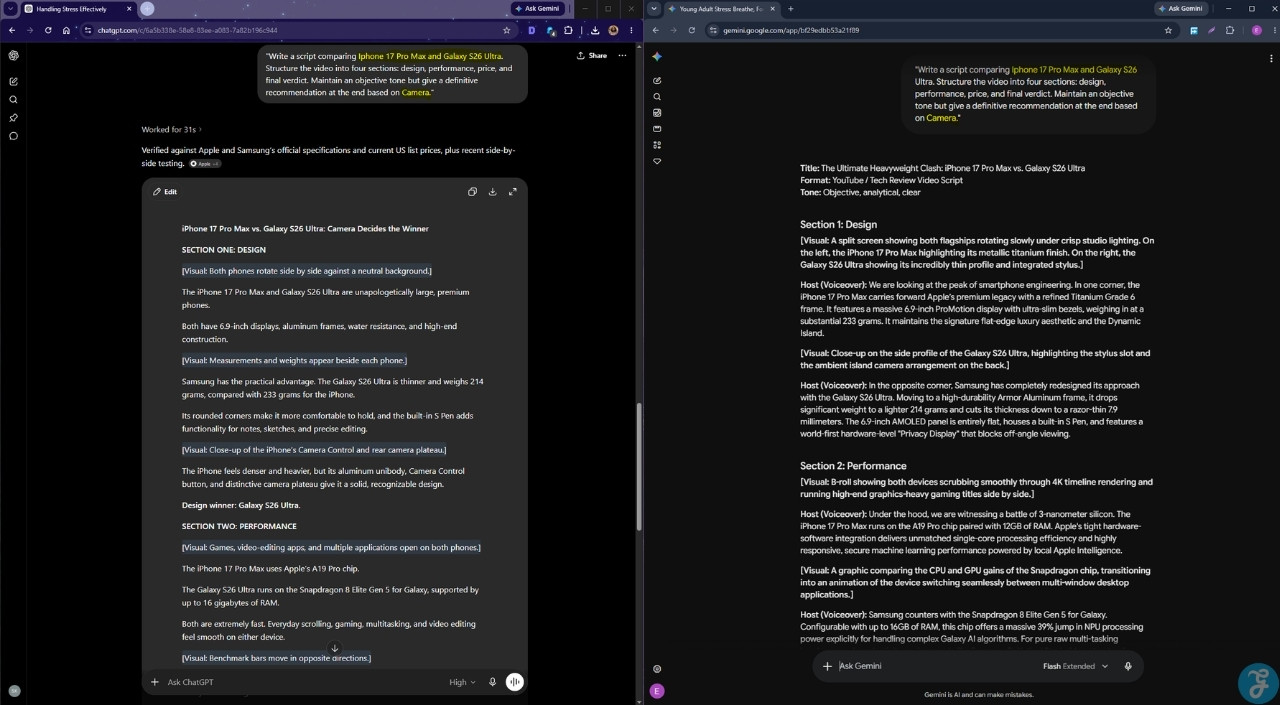Screen dimensions: 1280x705
Task: Open a new tab in right browser
Action: [x=790, y=9]
